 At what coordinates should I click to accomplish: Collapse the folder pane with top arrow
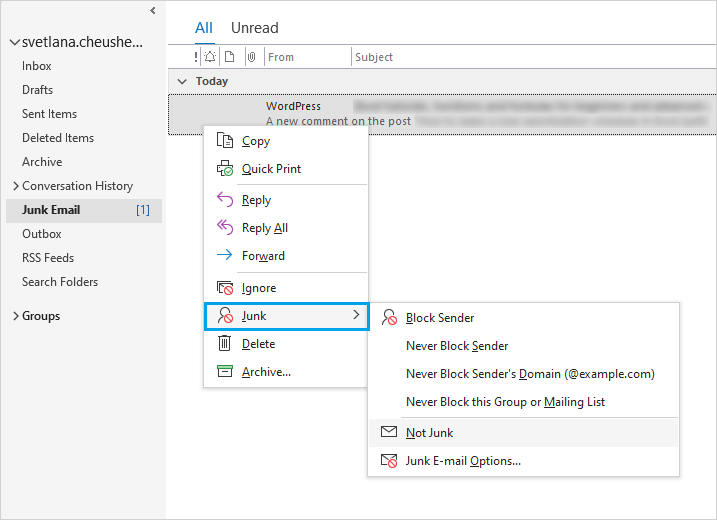(x=152, y=10)
